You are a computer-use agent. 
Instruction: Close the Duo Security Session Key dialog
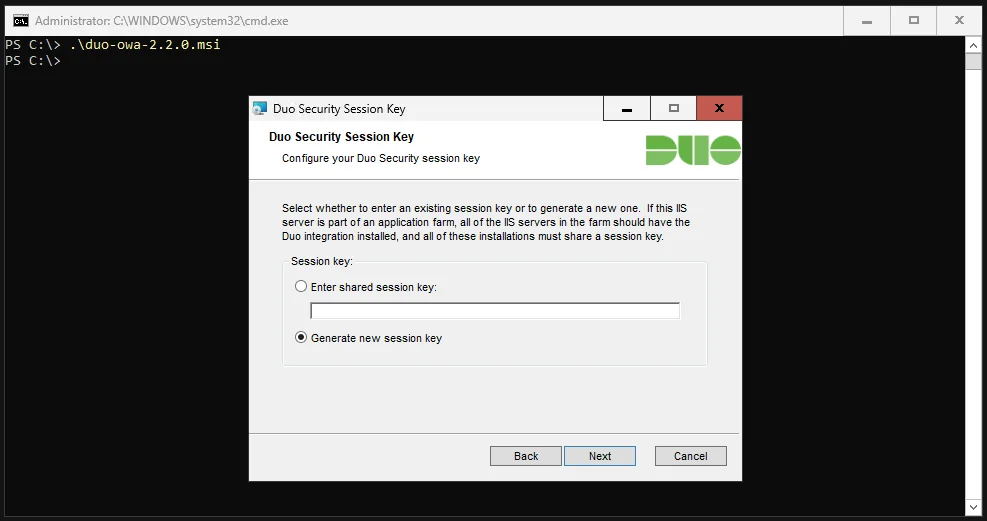click(719, 108)
